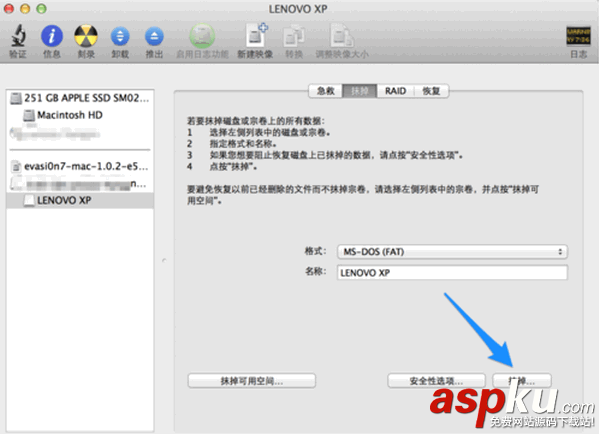Click the Unmount (卸载) toolbar icon

pyautogui.click(x=120, y=37)
